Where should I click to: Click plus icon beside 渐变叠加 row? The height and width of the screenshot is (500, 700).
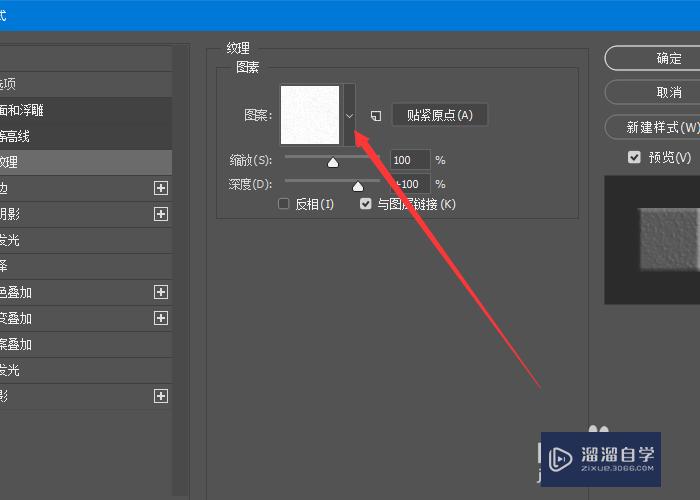tap(161, 318)
